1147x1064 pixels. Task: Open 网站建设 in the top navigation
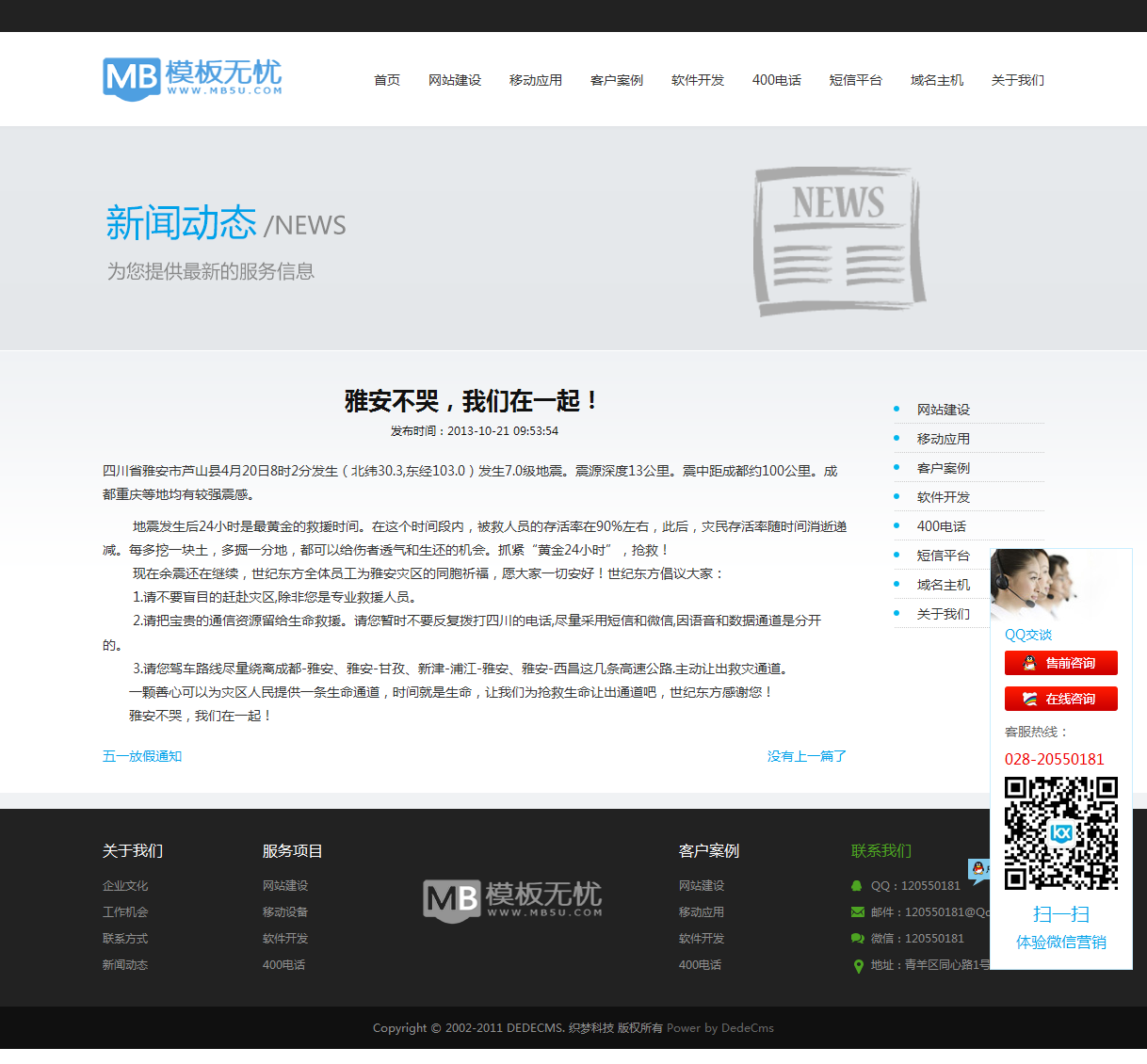[x=455, y=80]
